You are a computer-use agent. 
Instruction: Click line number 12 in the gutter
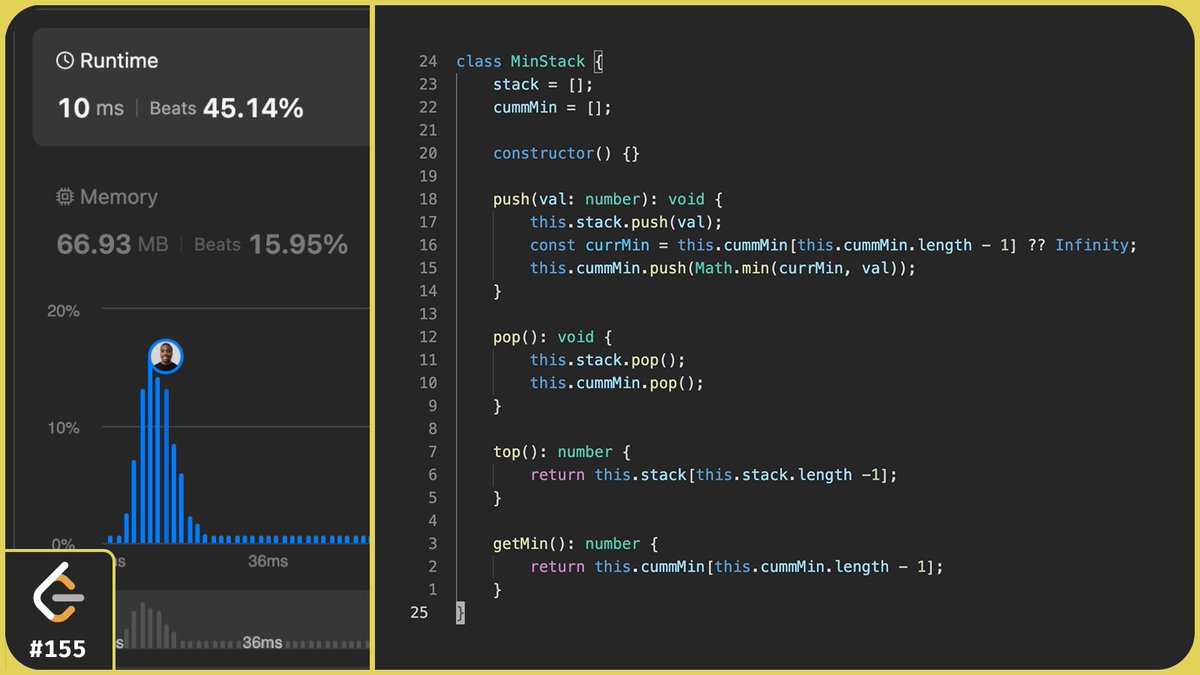pyautogui.click(x=428, y=337)
